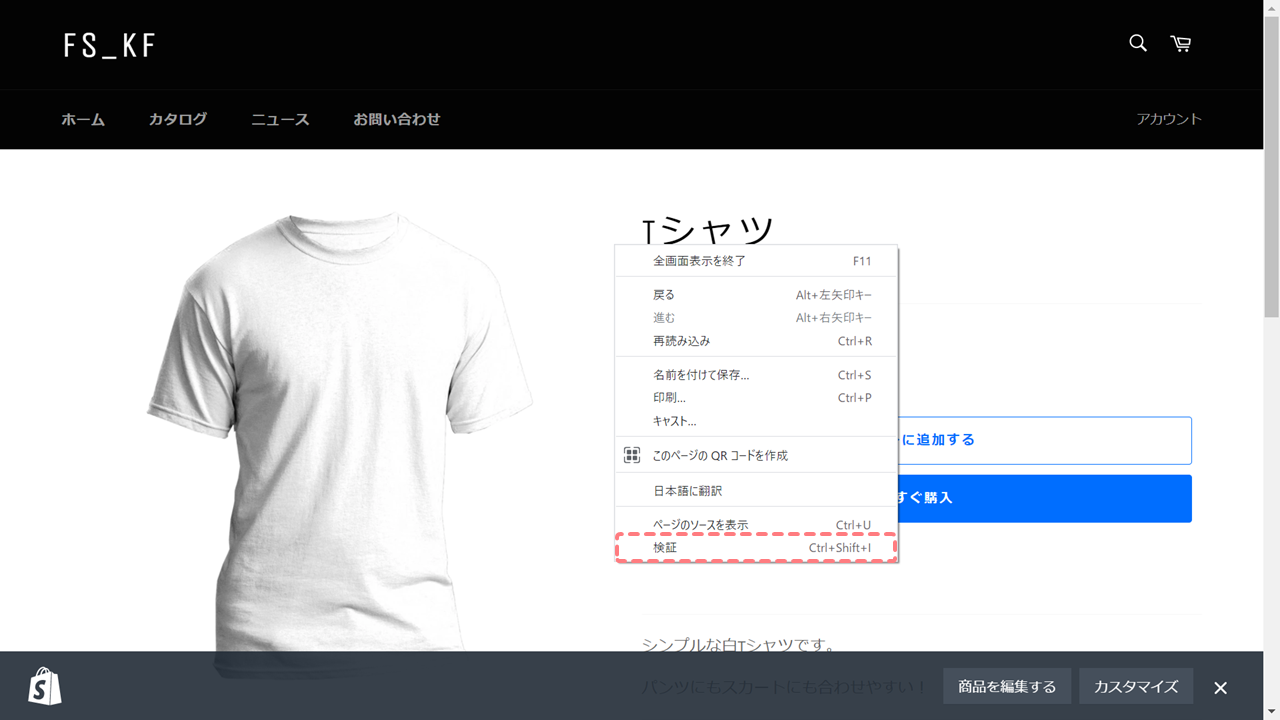Click the Tシャツ product title
Screen dimensions: 1280x720
point(708,230)
